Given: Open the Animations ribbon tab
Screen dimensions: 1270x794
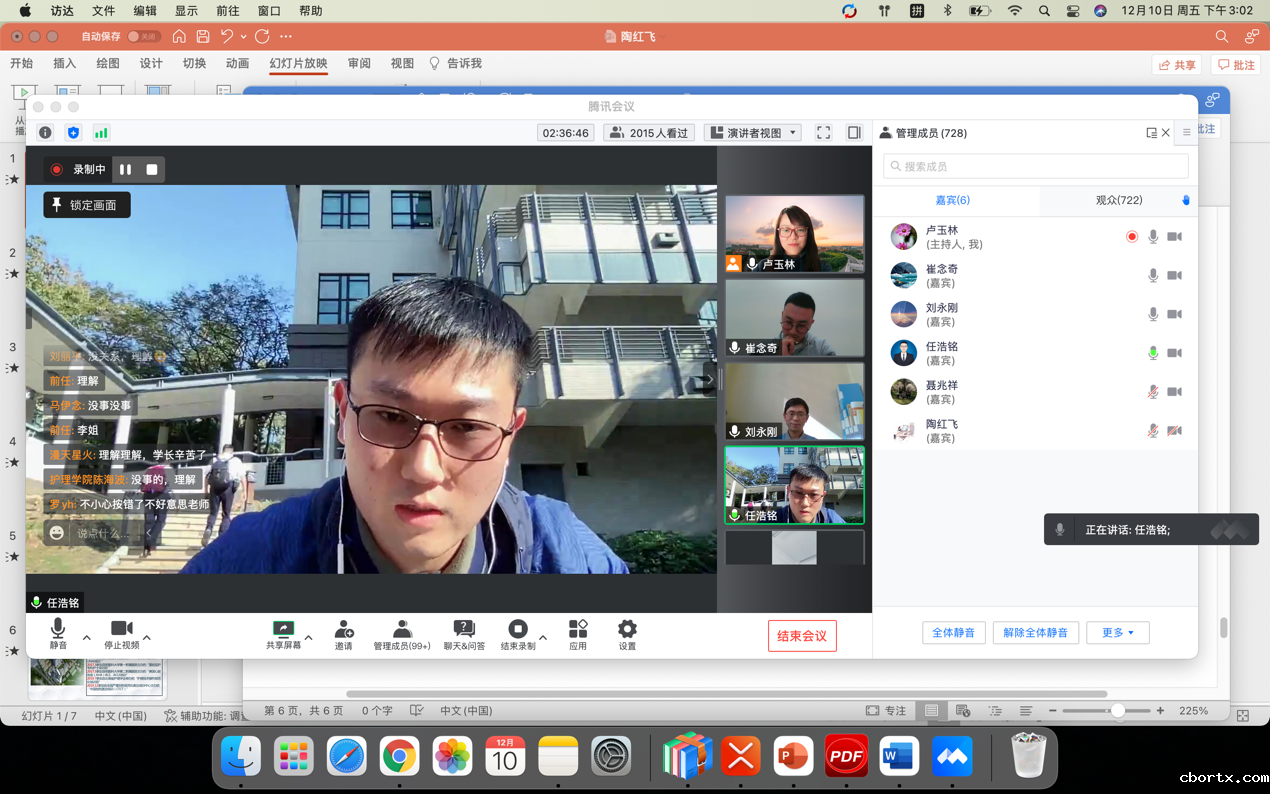Looking at the screenshot, I should point(237,63).
